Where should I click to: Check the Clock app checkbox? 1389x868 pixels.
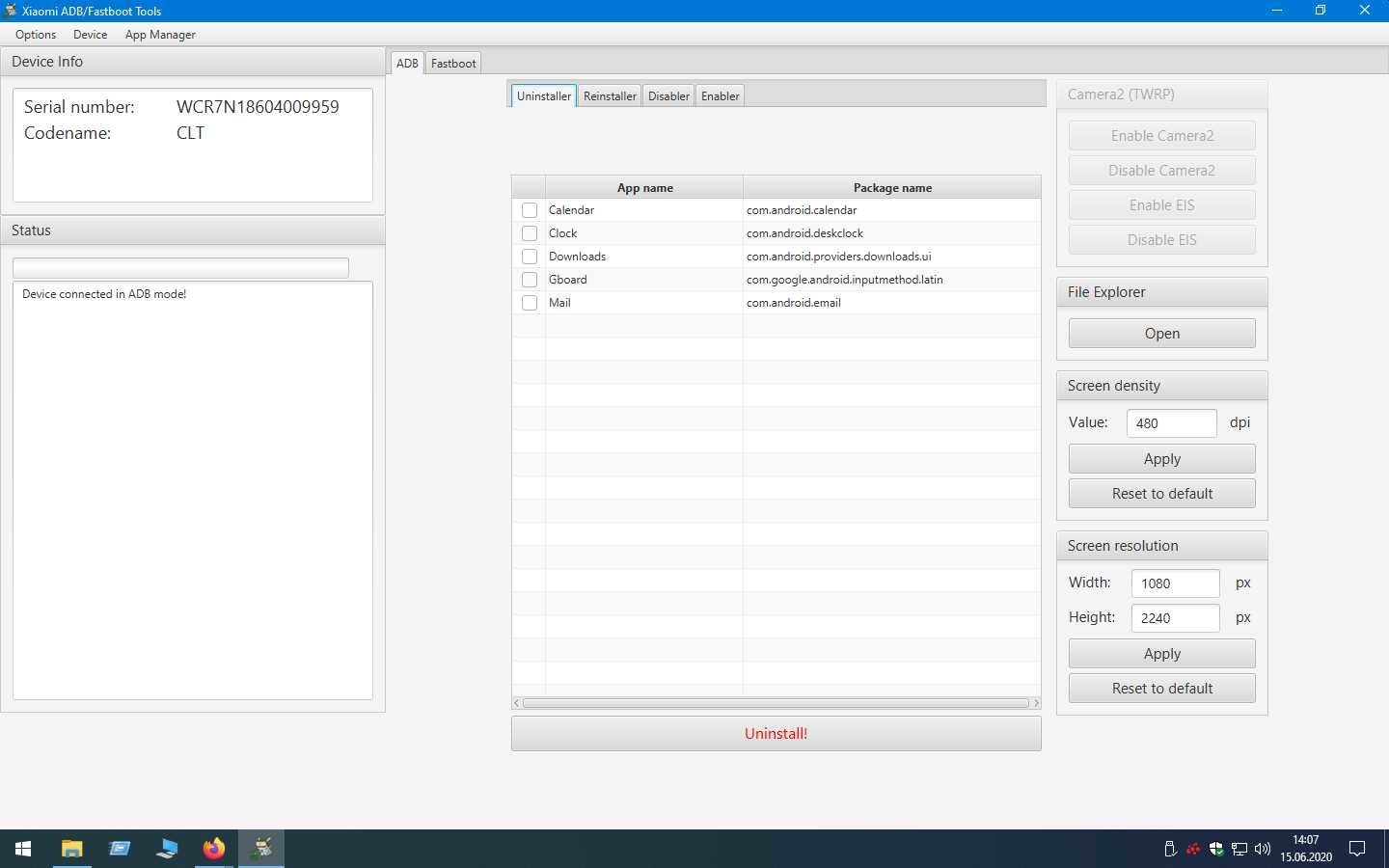click(x=530, y=233)
